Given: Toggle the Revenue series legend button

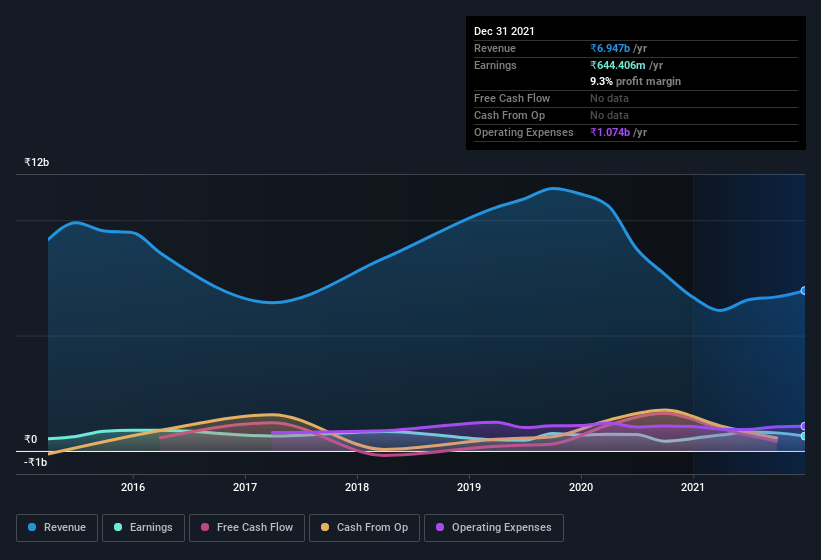Looking at the screenshot, I should (x=57, y=528).
